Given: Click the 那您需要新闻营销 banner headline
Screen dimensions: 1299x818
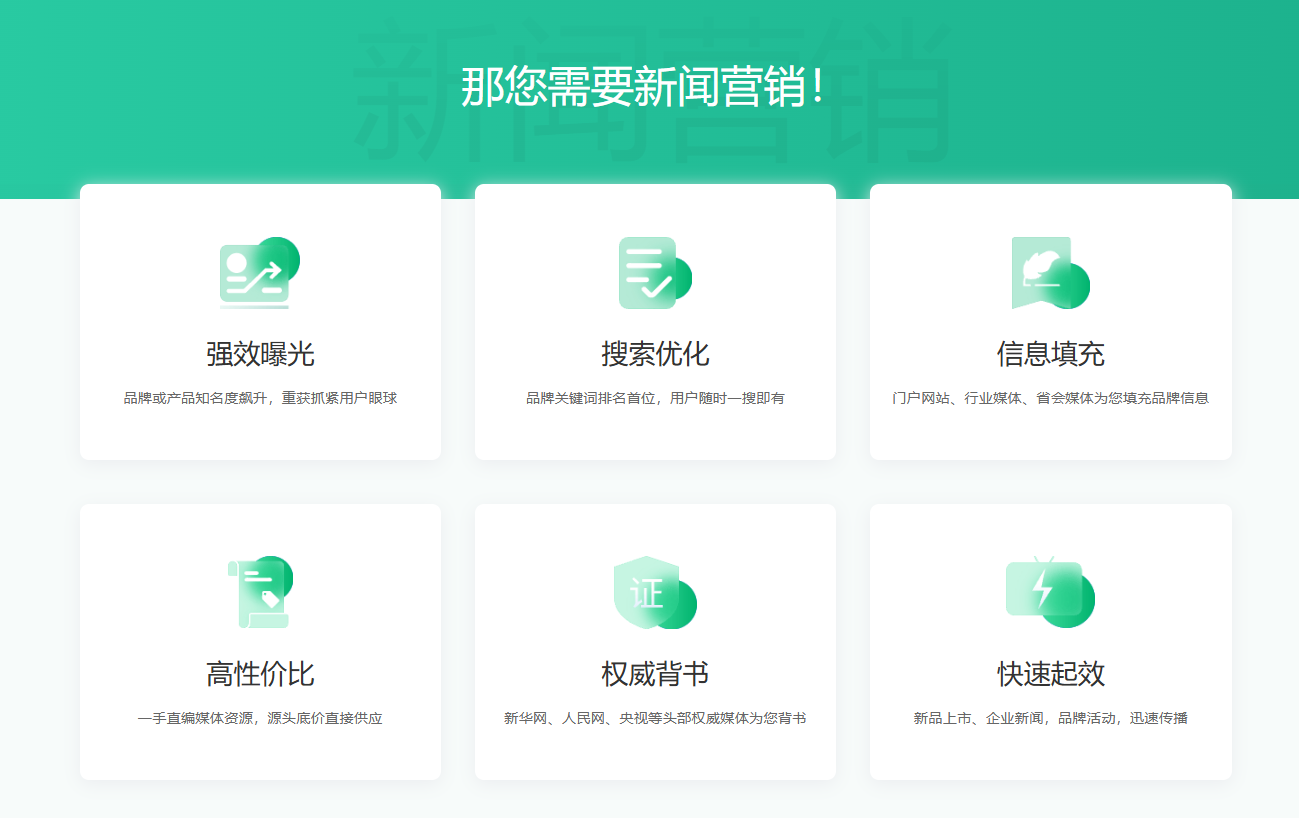Looking at the screenshot, I should pyautogui.click(x=644, y=88).
